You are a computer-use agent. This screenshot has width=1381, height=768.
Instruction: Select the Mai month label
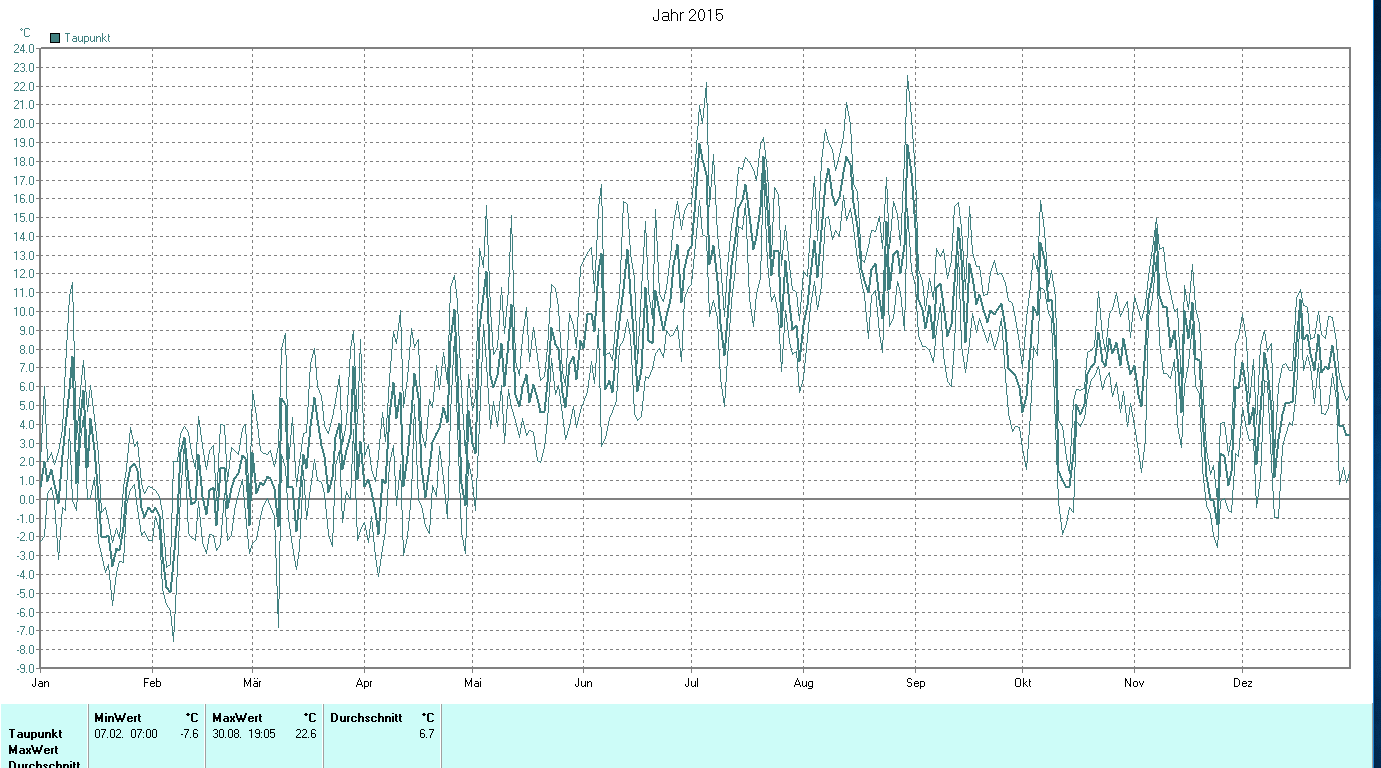click(x=473, y=684)
